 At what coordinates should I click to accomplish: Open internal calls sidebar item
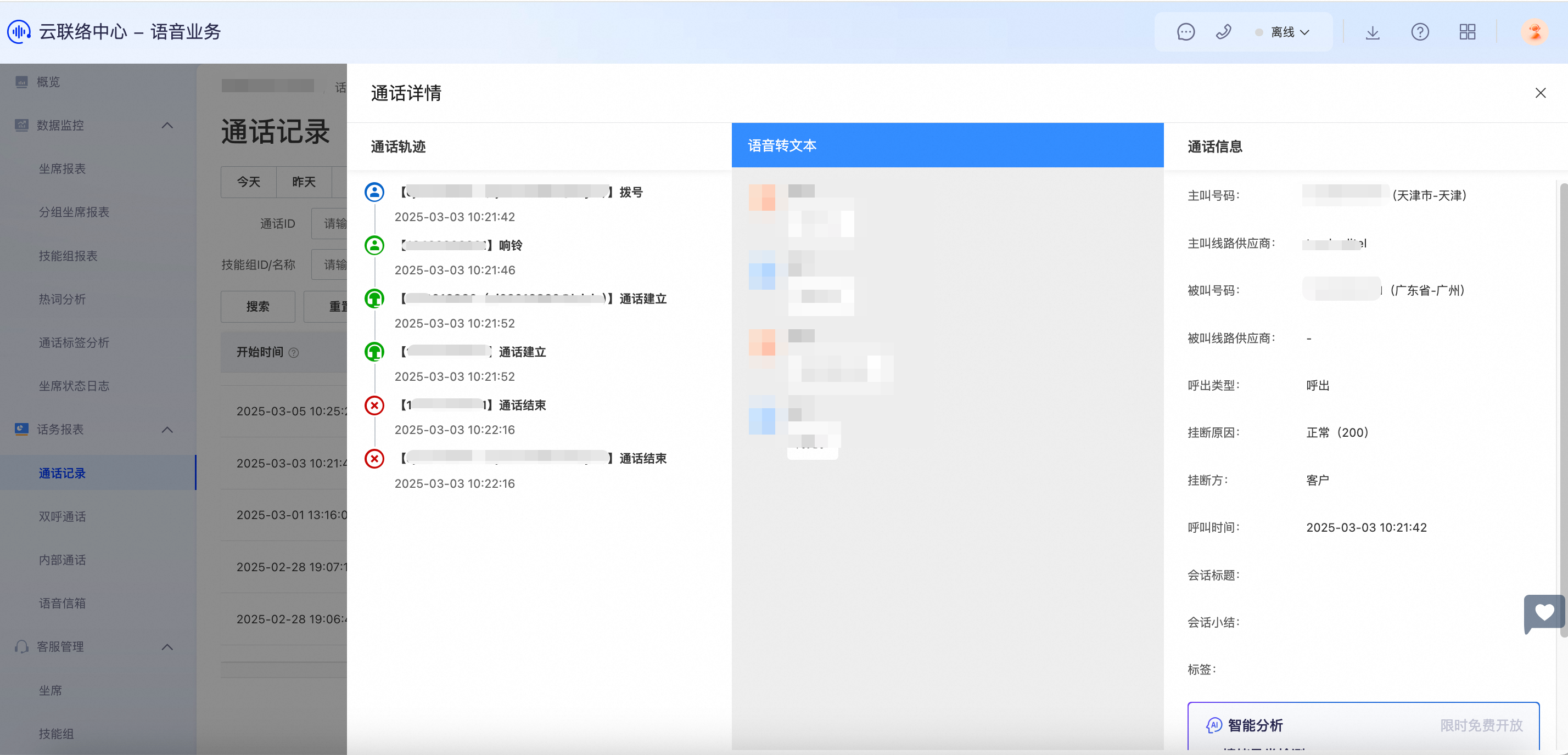coord(62,560)
